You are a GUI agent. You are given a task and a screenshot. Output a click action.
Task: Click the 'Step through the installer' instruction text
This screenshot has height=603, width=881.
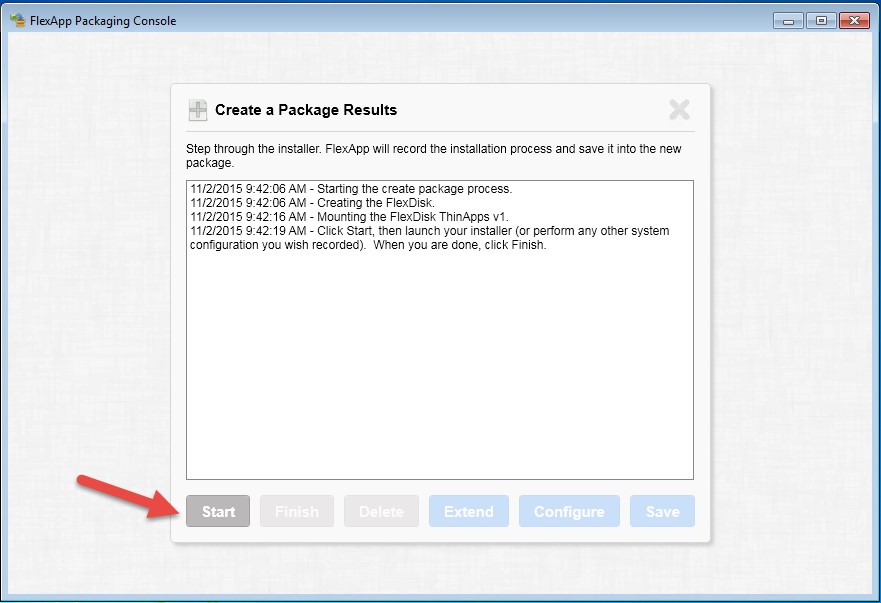coord(434,156)
